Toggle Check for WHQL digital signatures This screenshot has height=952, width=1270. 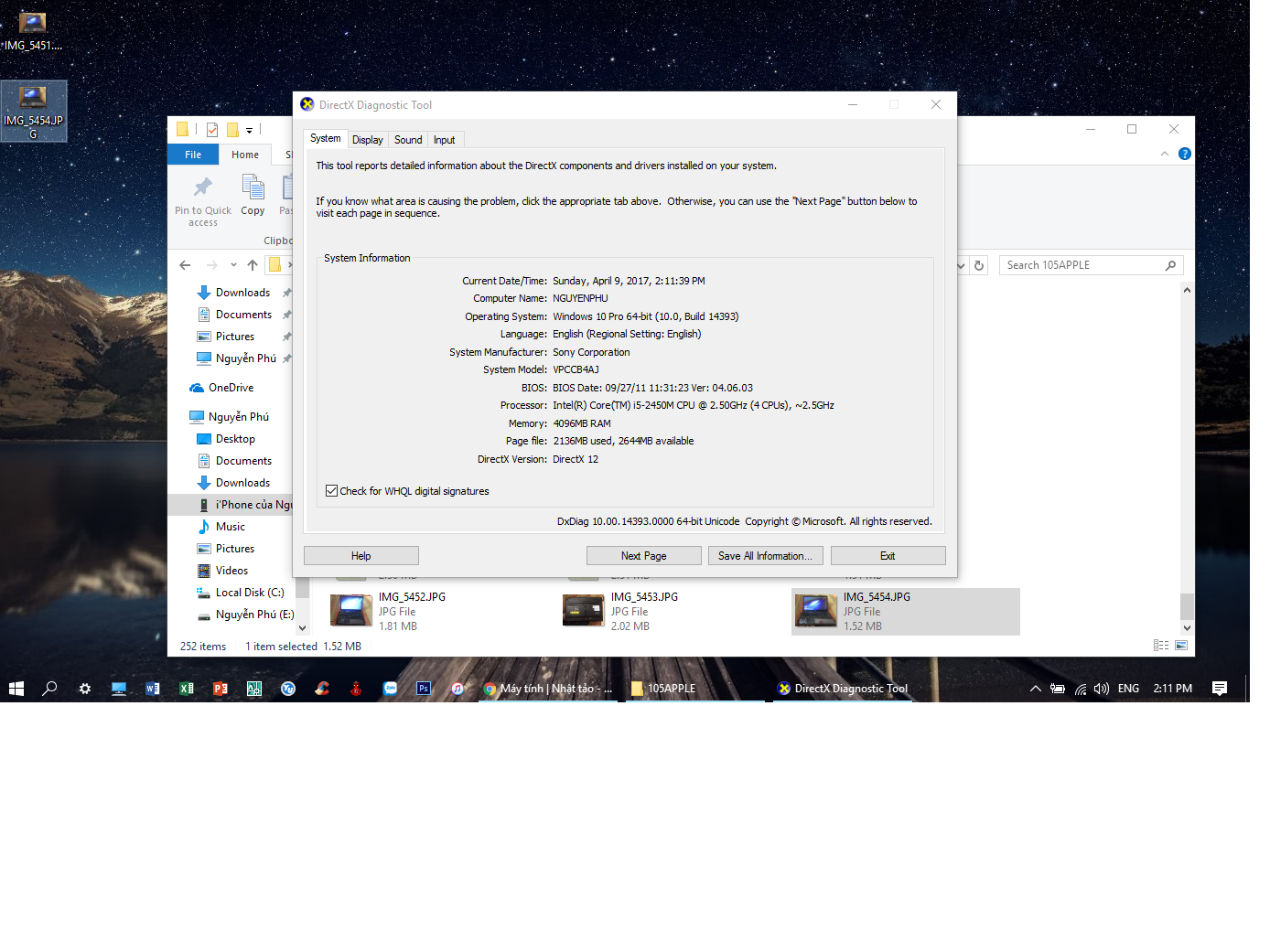(x=332, y=491)
